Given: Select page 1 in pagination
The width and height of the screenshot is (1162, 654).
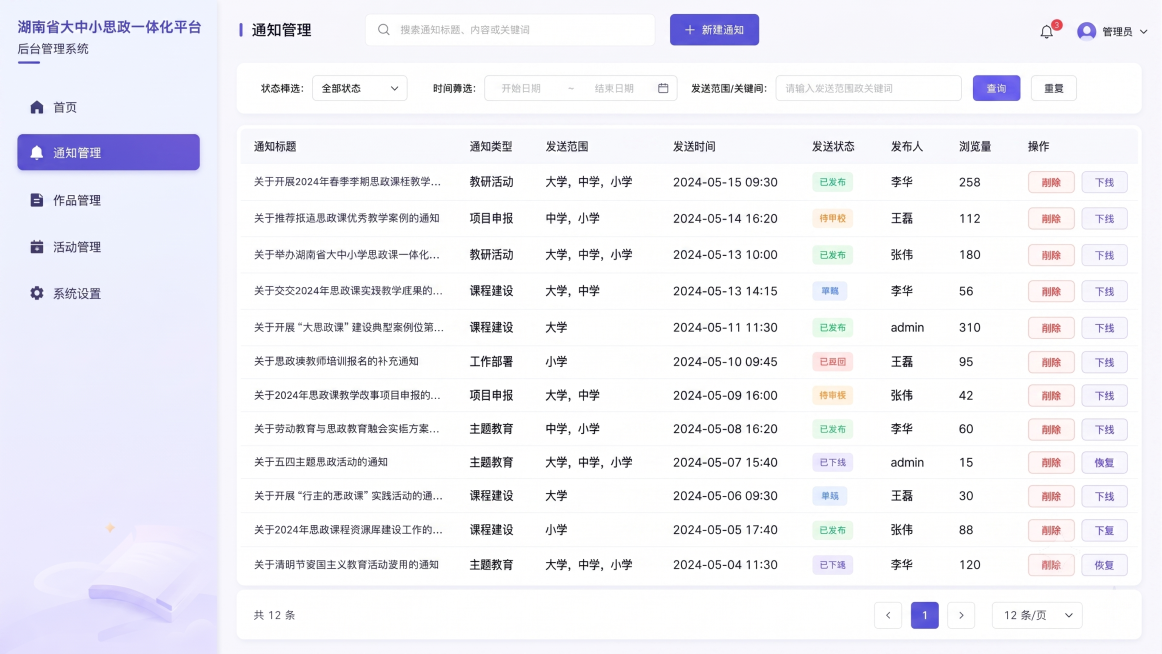Looking at the screenshot, I should coord(924,615).
